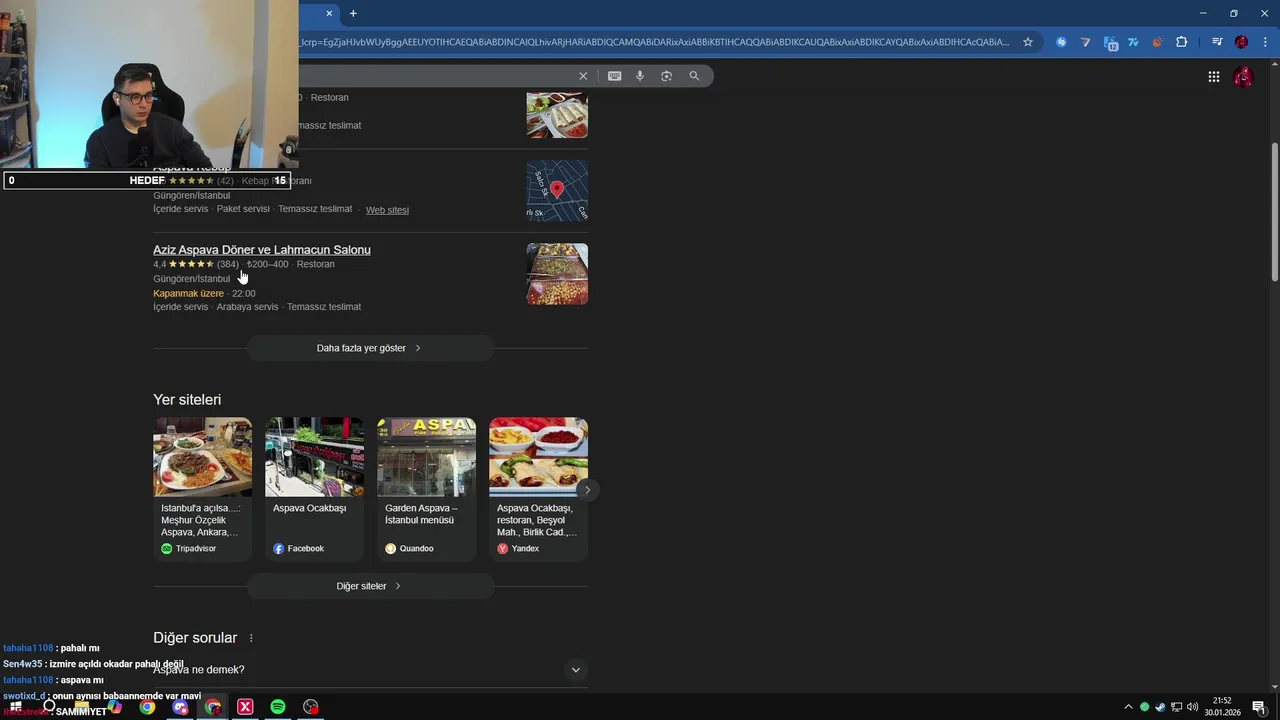Open the Discord taskbar icon
Image resolution: width=1280 pixels, height=720 pixels.
180,707
